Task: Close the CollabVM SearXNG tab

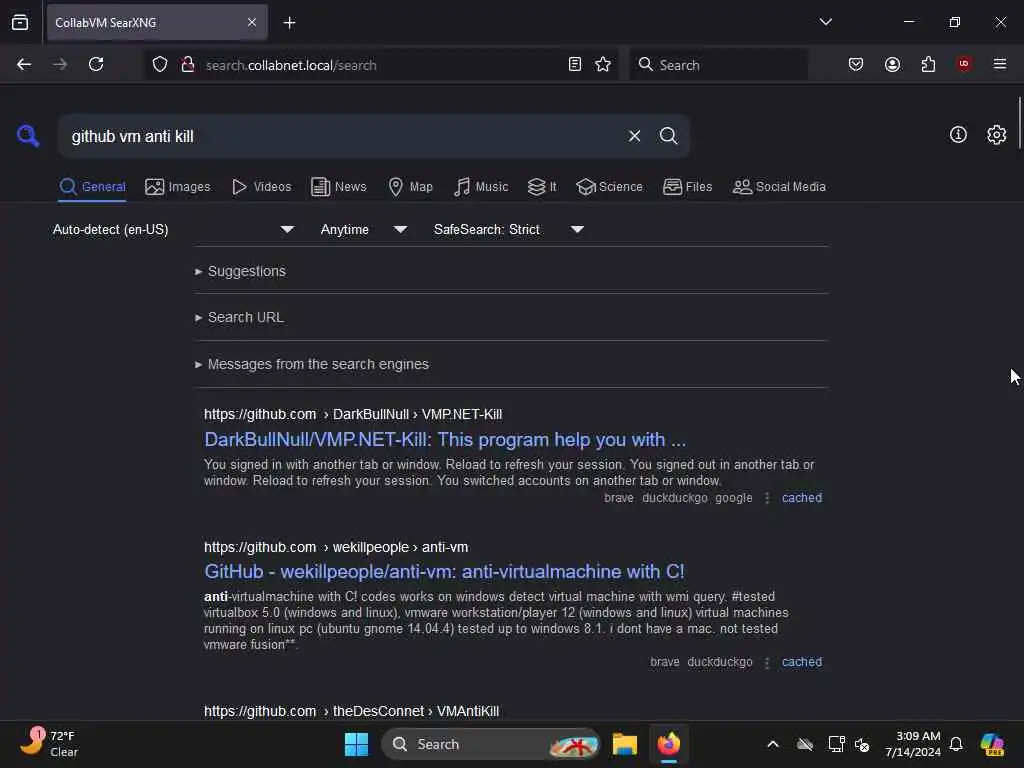Action: [252, 22]
